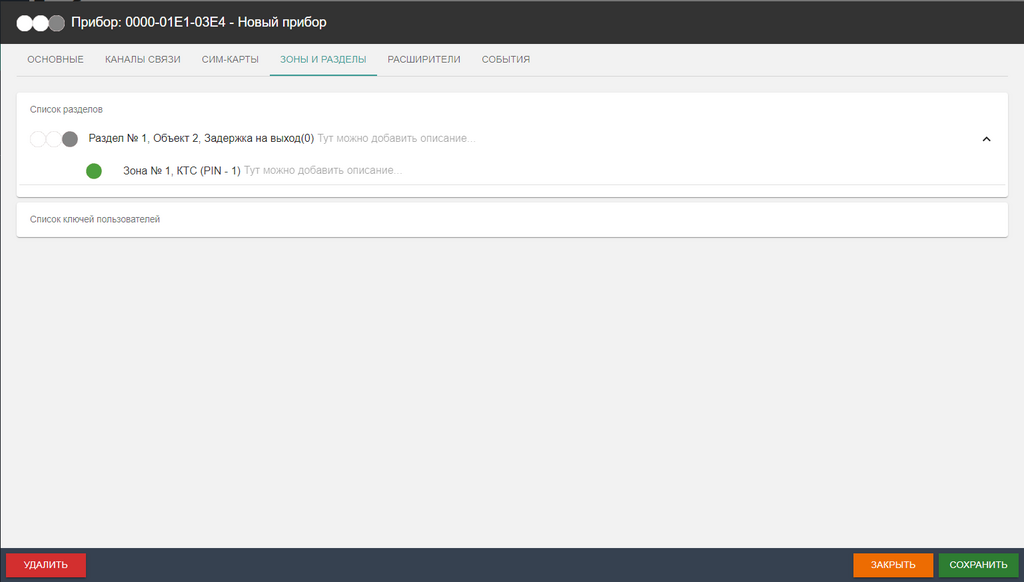Open the Основные tab
Screen dimensions: 1024x582
(55, 60)
